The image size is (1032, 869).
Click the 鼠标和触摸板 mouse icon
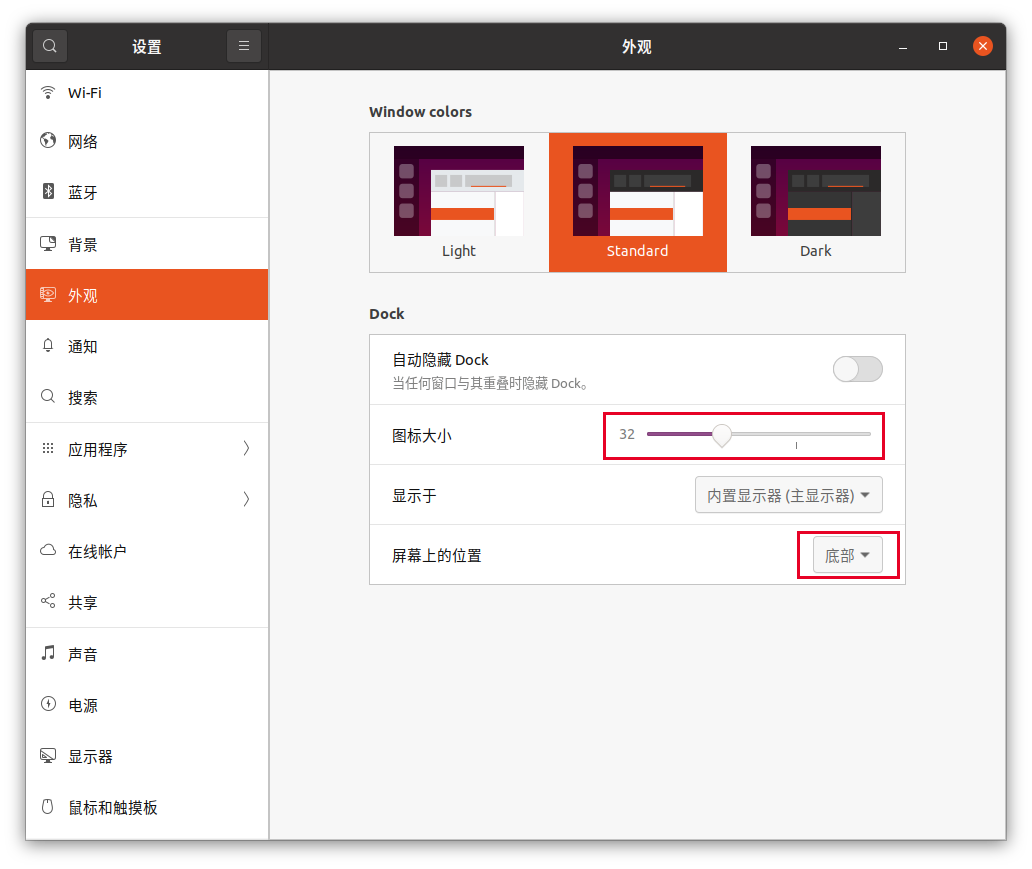coord(48,807)
